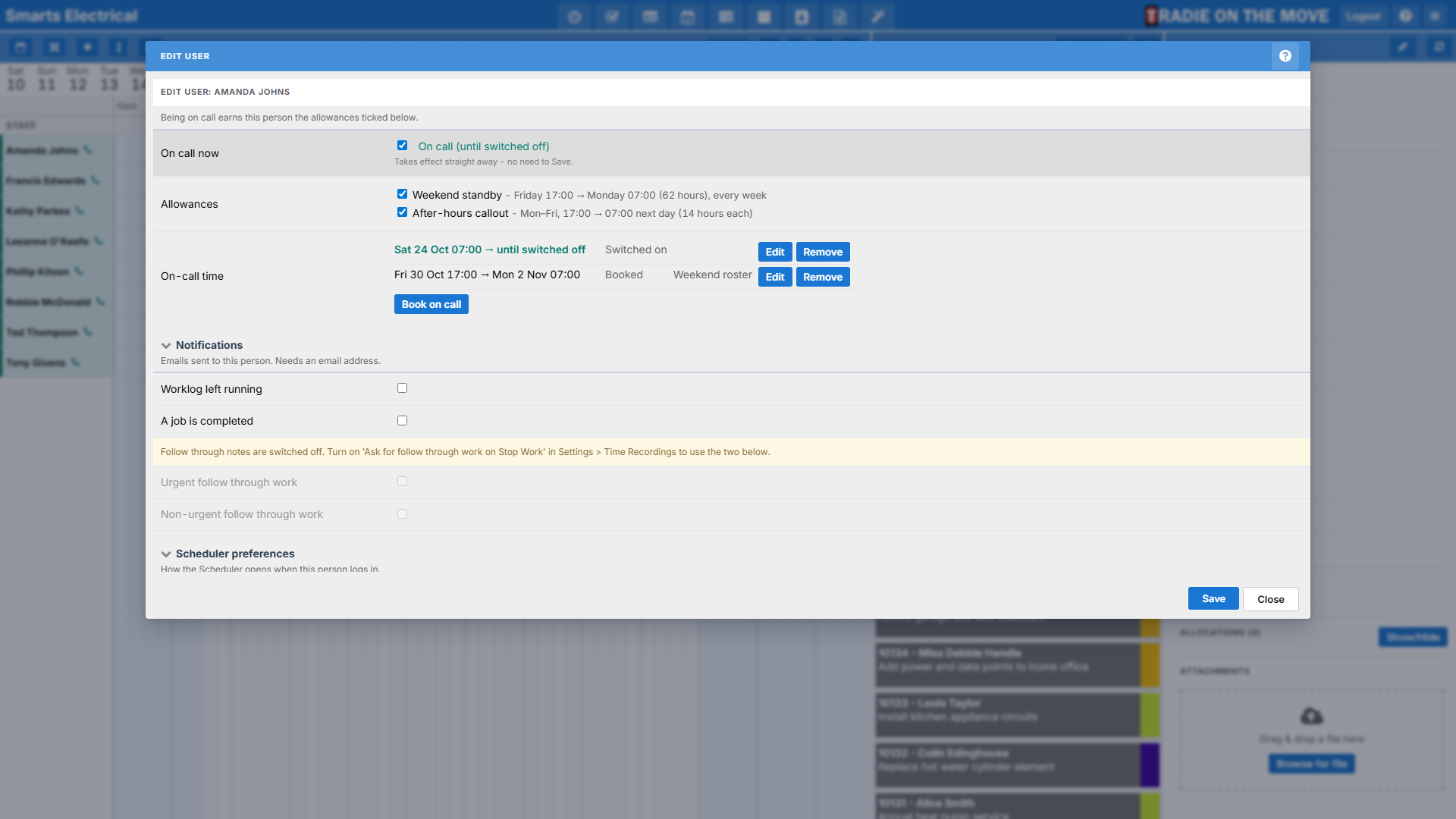Toggle the After-hours callout allowance checkbox
This screenshot has height=819, width=1456.
402,212
